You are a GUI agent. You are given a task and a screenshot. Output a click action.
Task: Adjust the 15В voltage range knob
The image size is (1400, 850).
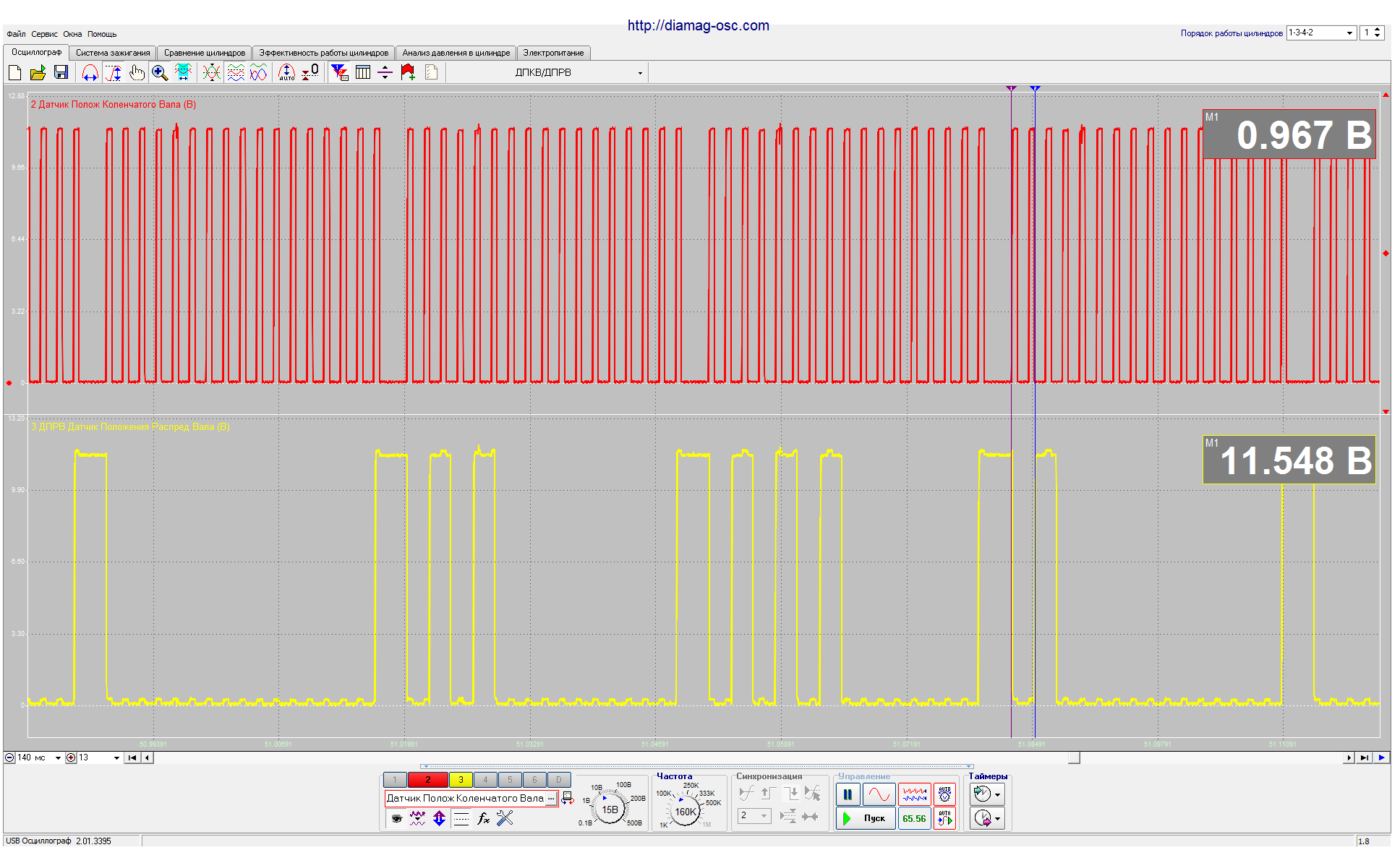coord(610,810)
